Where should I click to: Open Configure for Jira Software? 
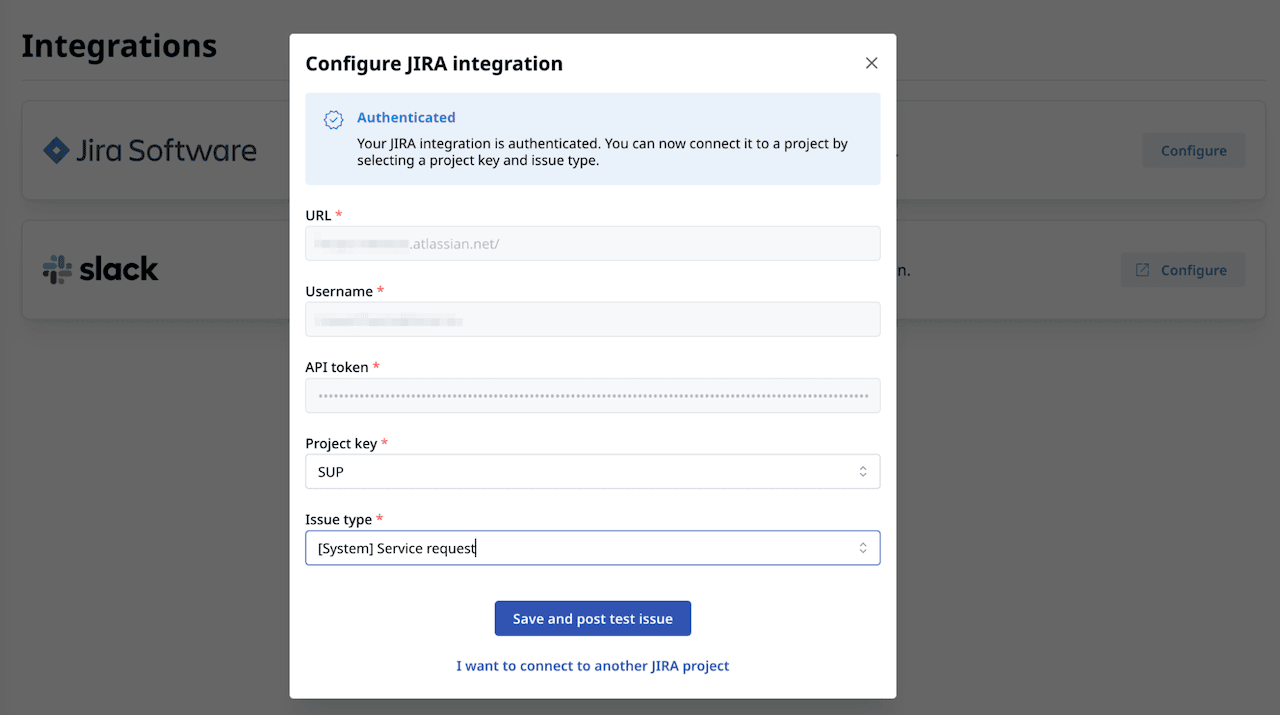1193,150
